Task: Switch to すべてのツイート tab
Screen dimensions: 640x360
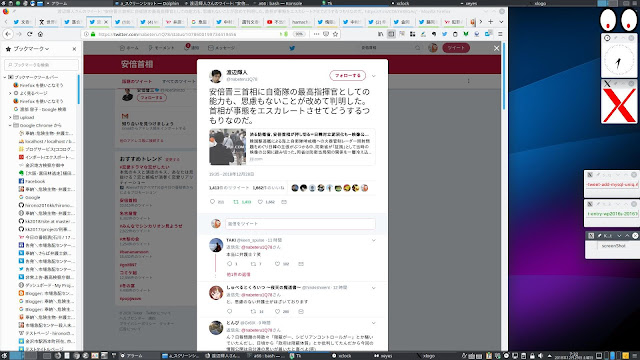Action: (178, 81)
